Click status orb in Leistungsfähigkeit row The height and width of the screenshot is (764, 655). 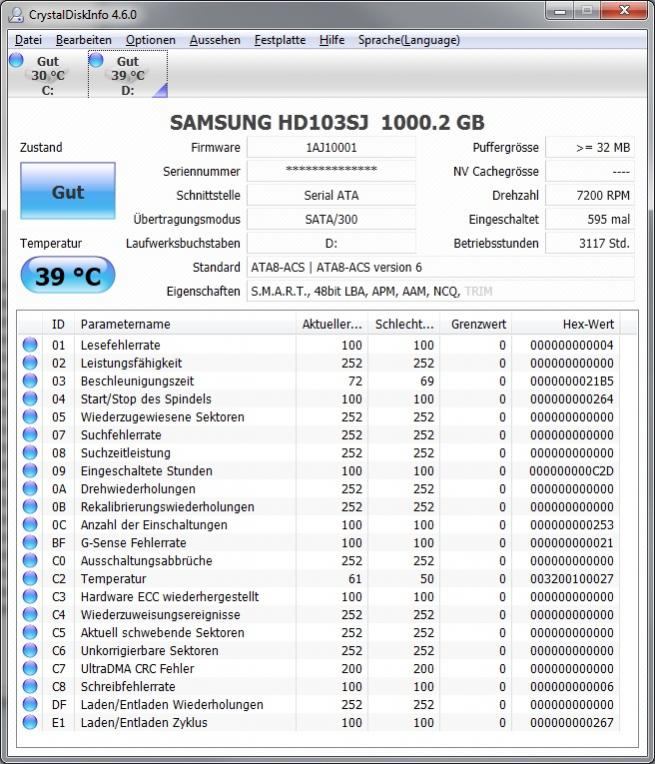pos(30,363)
